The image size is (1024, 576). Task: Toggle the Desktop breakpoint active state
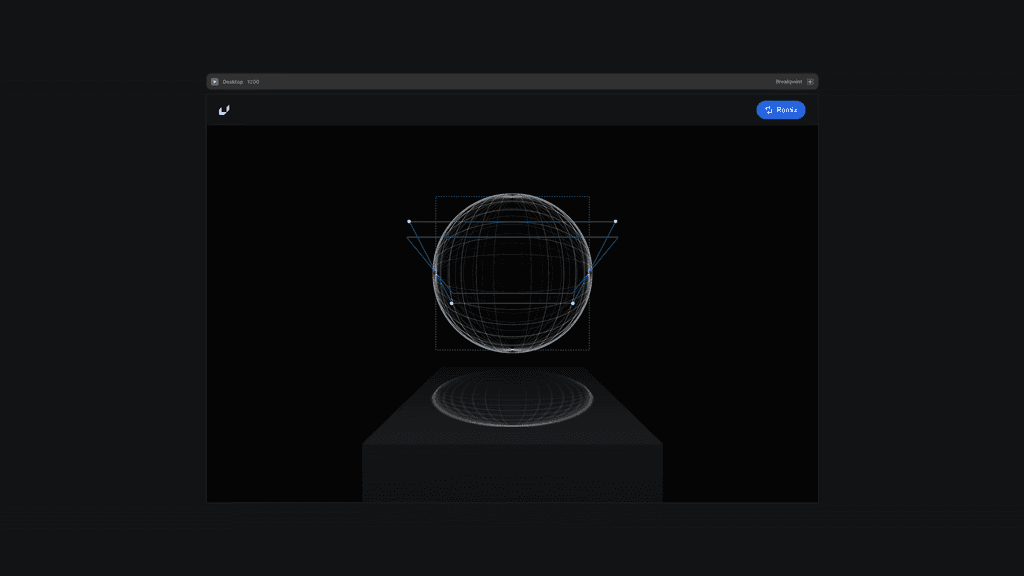click(x=232, y=81)
